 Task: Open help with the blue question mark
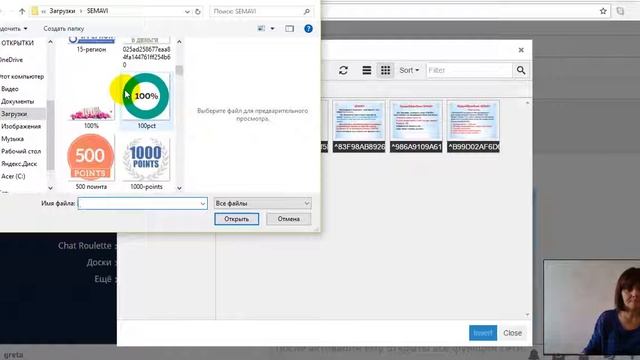[x=308, y=29]
